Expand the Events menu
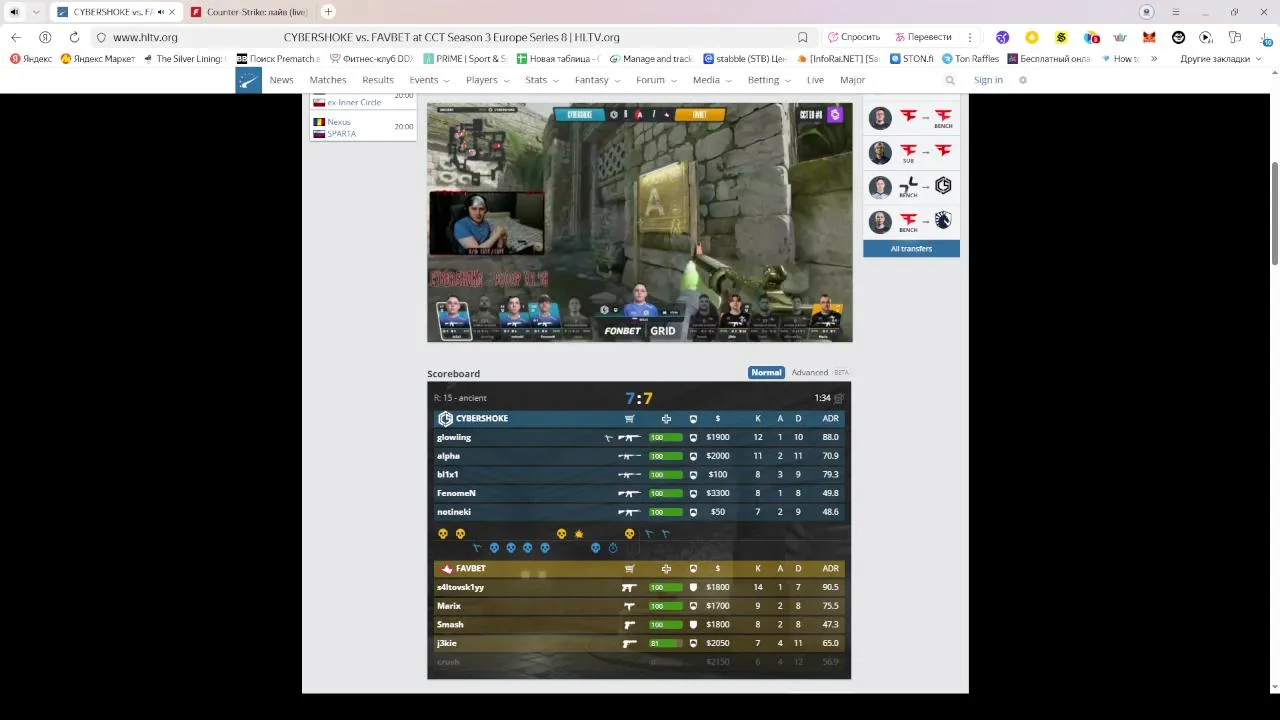Screen dimensions: 1280x720 [x=429, y=80]
